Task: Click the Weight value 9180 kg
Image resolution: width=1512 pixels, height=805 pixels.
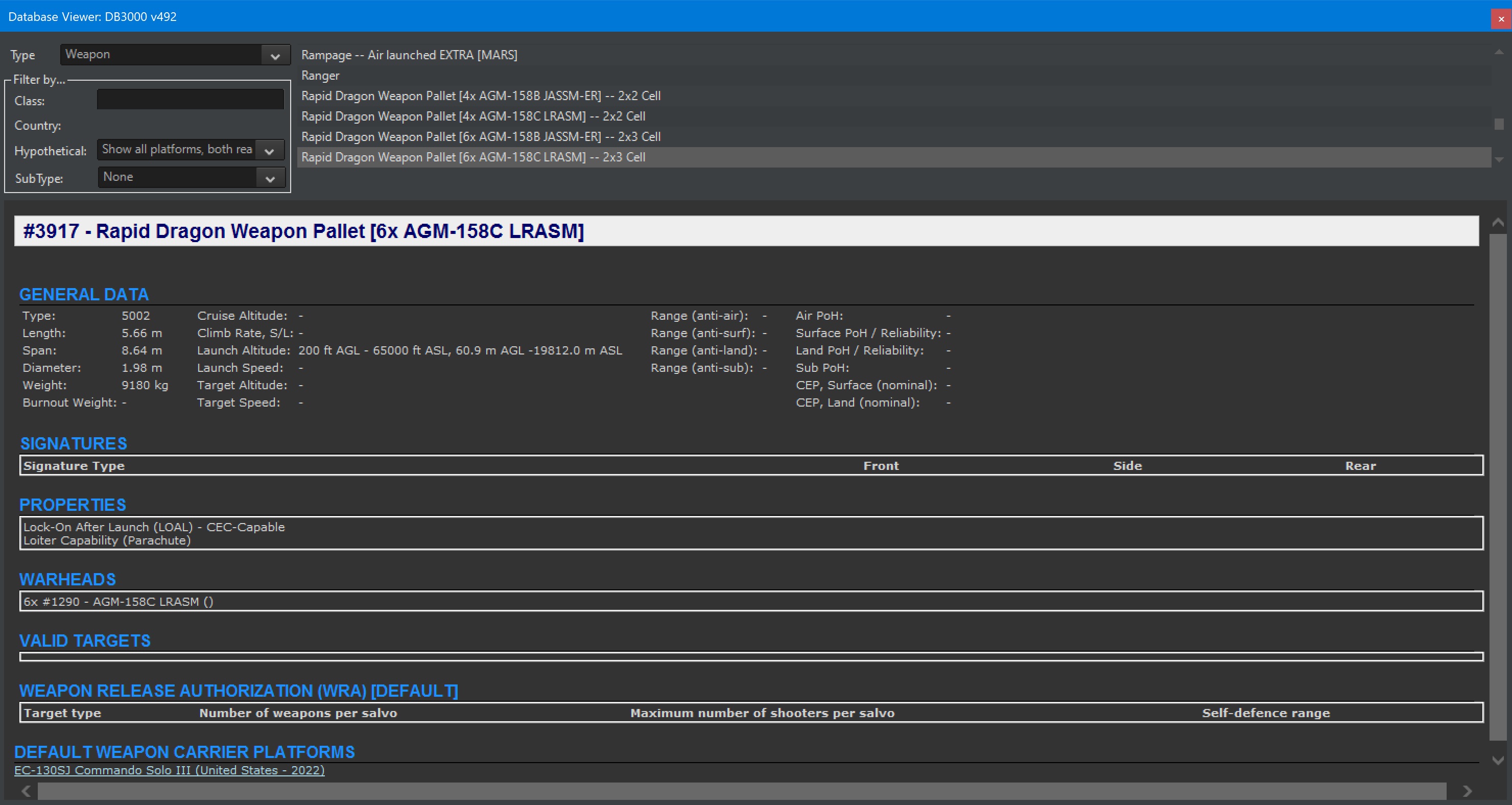Action: click(145, 385)
